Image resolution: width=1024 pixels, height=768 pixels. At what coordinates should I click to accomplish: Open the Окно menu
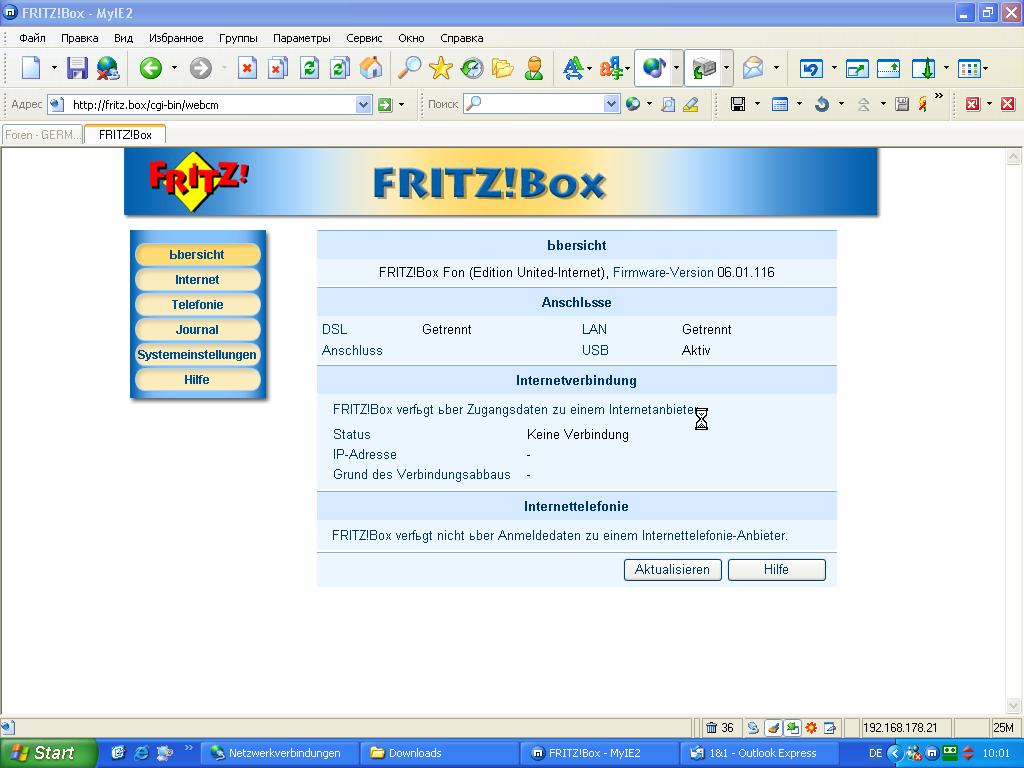[411, 38]
